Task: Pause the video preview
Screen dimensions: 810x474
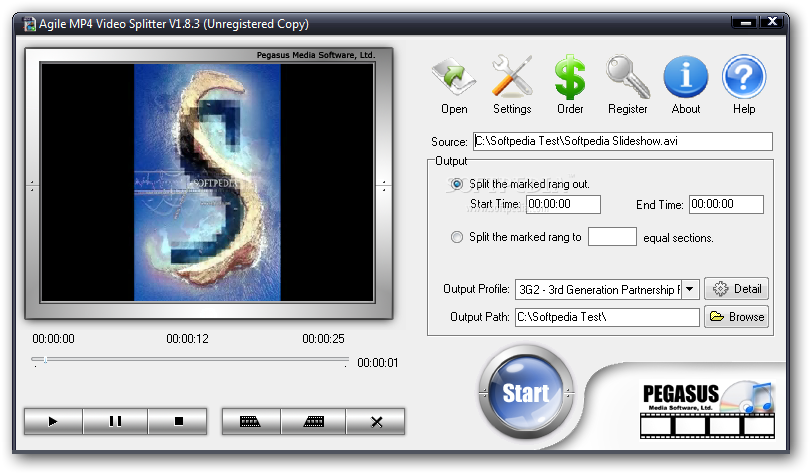Action: [115, 421]
